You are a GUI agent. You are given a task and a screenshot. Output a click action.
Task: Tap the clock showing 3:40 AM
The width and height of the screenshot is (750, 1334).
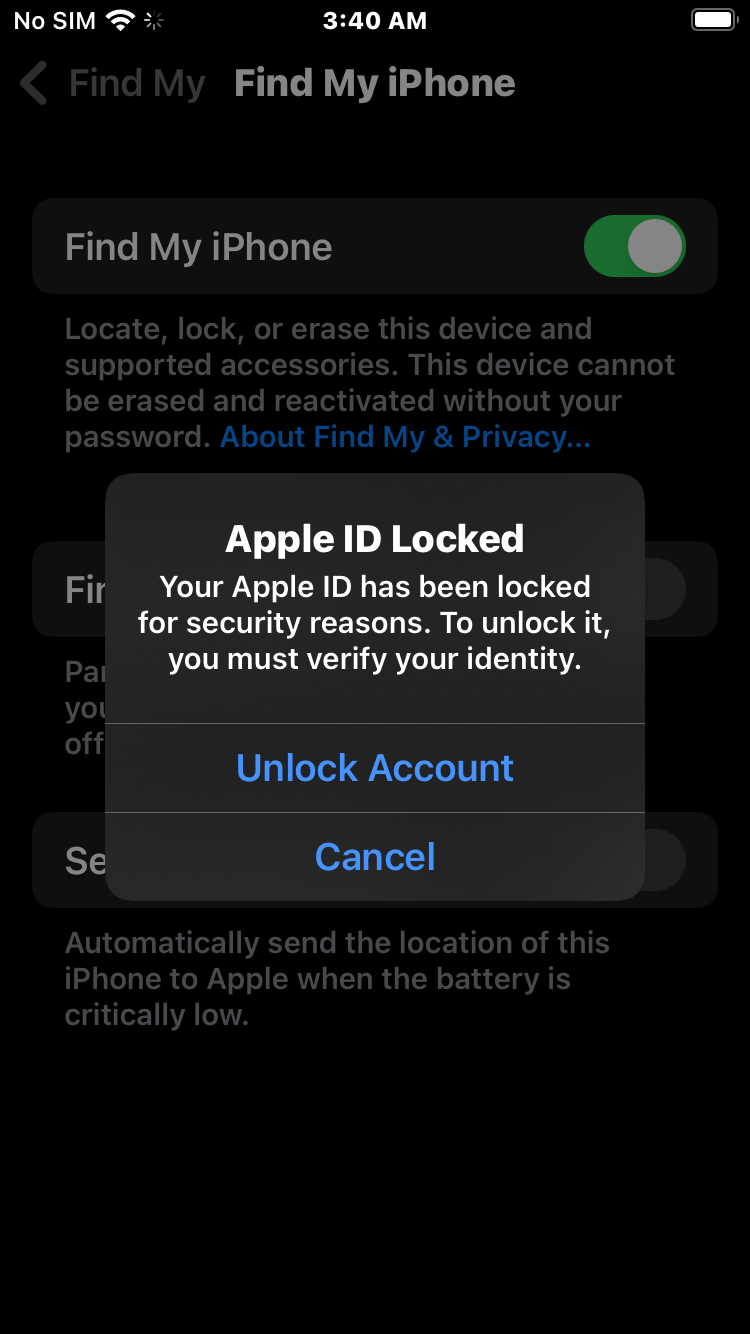point(375,20)
